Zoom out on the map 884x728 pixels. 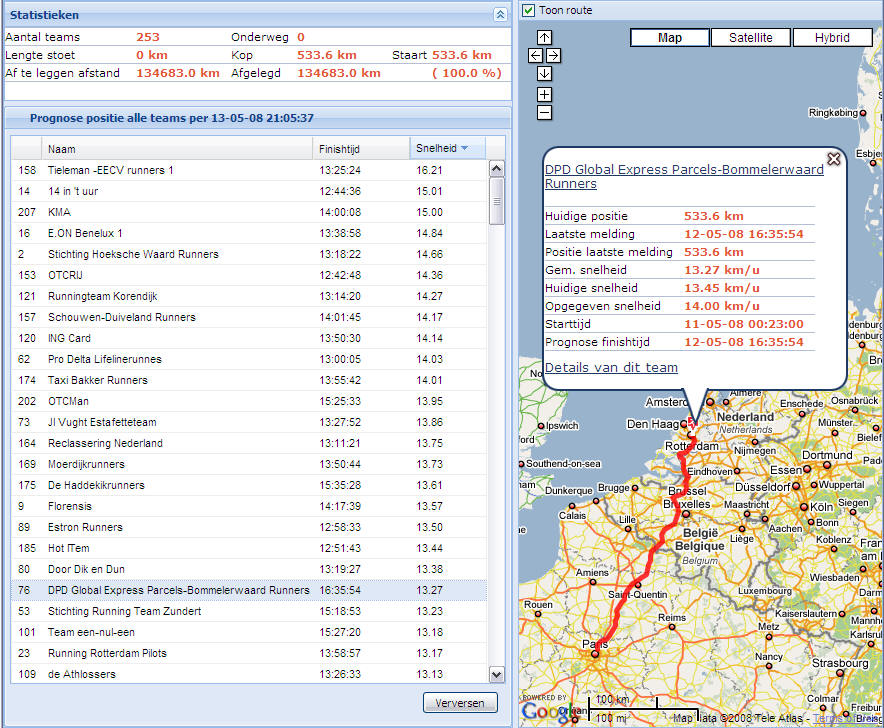pos(545,113)
